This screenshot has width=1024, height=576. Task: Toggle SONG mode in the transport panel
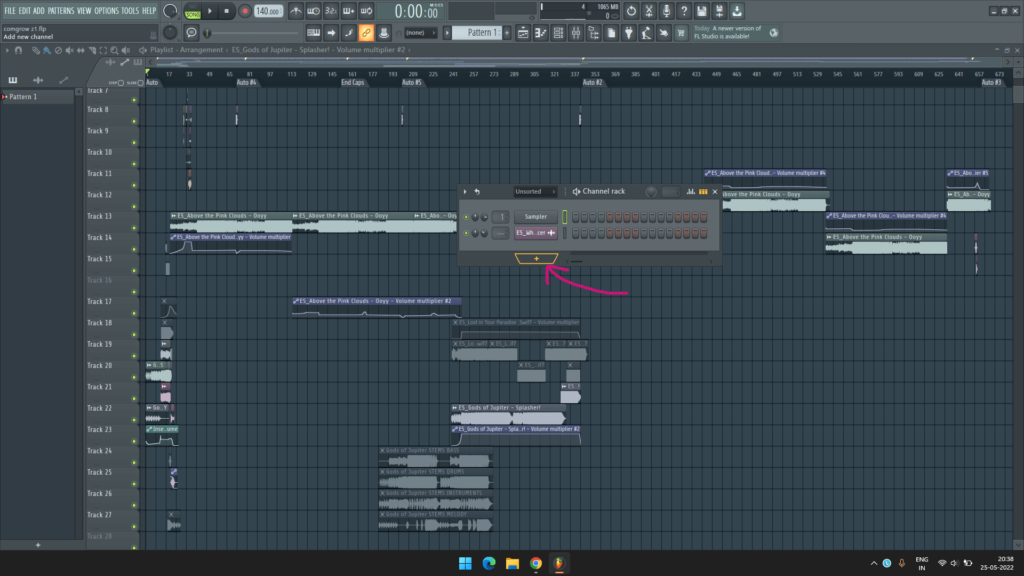pyautogui.click(x=191, y=12)
